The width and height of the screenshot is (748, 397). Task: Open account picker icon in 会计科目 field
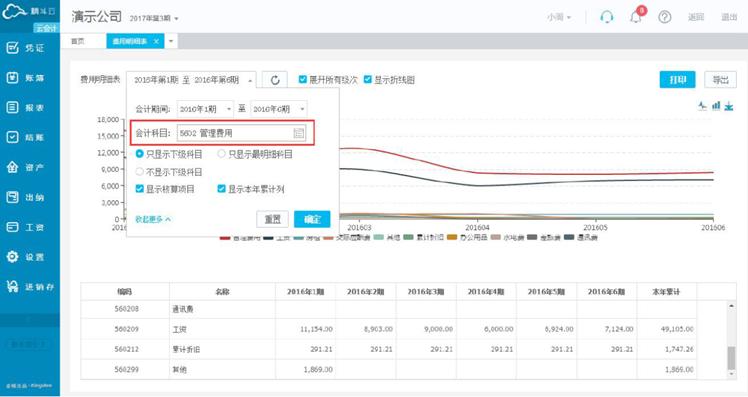(x=299, y=133)
